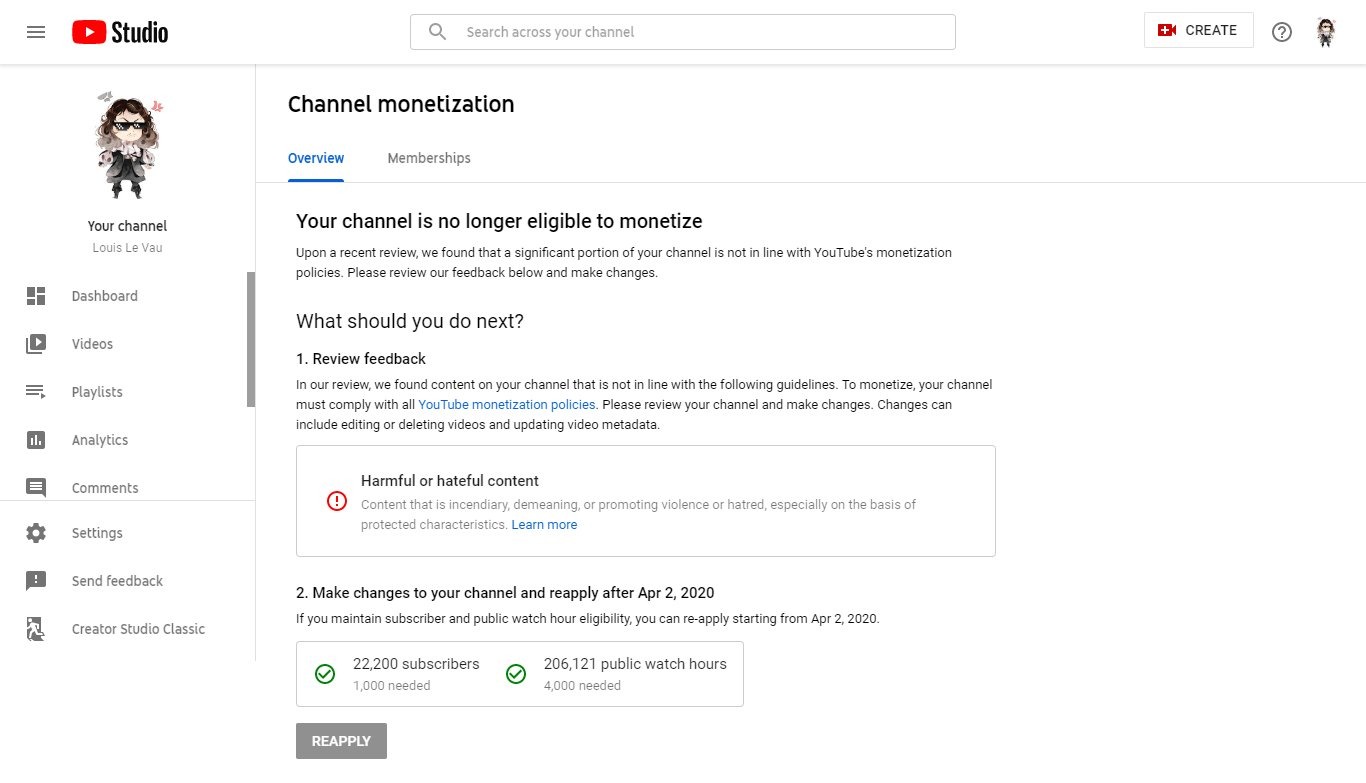The height and width of the screenshot is (783, 1366).
Task: Click the "4,000 needed" text
Action: coord(582,686)
